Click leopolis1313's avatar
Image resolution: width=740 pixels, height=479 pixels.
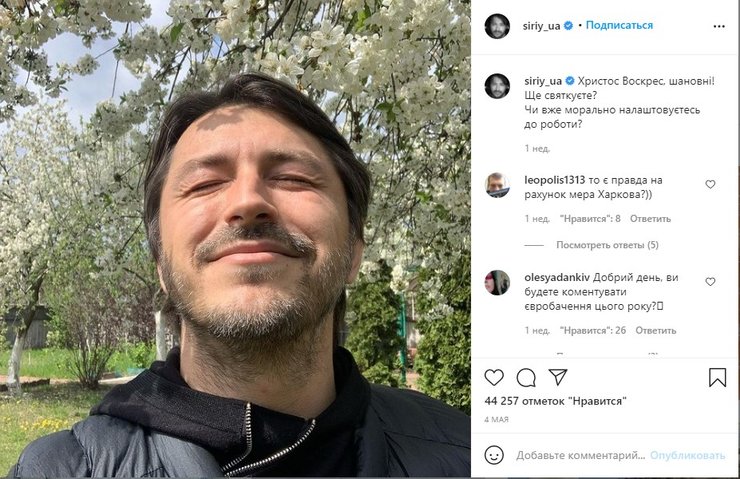497,185
